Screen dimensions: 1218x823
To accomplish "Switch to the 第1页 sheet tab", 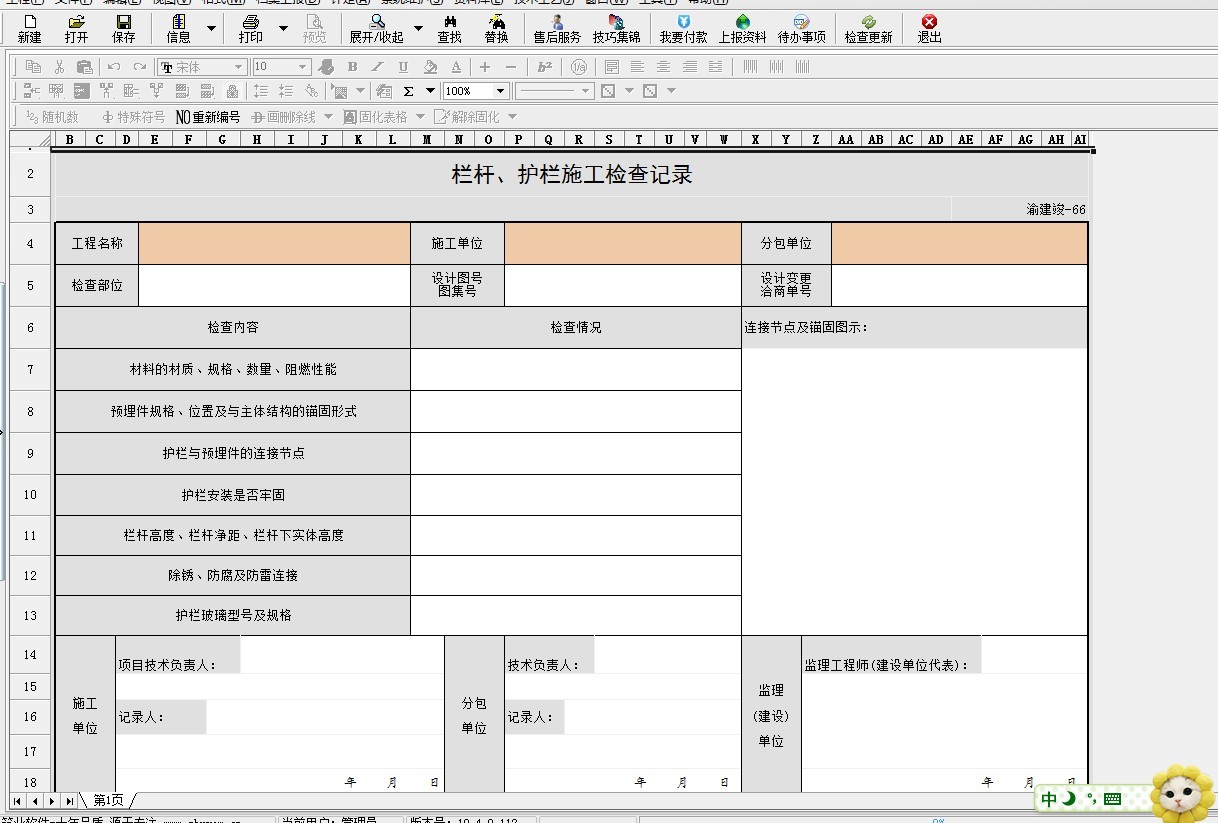I will coord(108,800).
